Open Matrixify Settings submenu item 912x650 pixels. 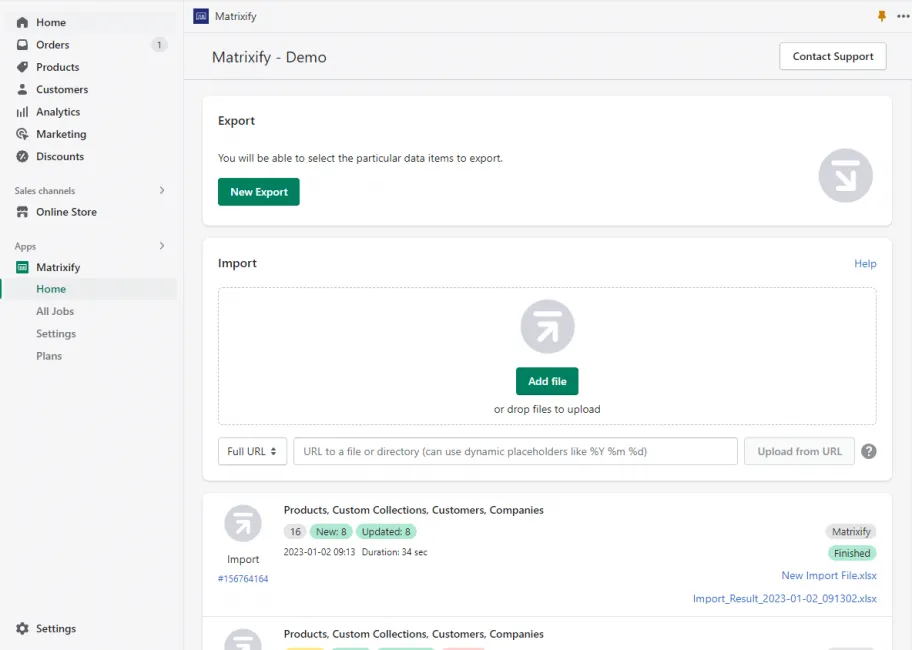56,334
